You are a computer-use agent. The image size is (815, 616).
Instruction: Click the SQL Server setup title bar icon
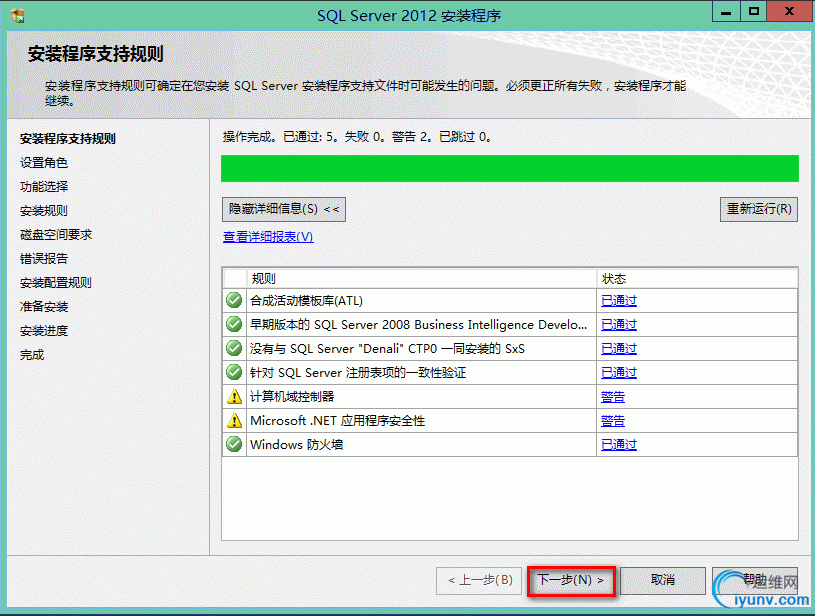coord(17,16)
